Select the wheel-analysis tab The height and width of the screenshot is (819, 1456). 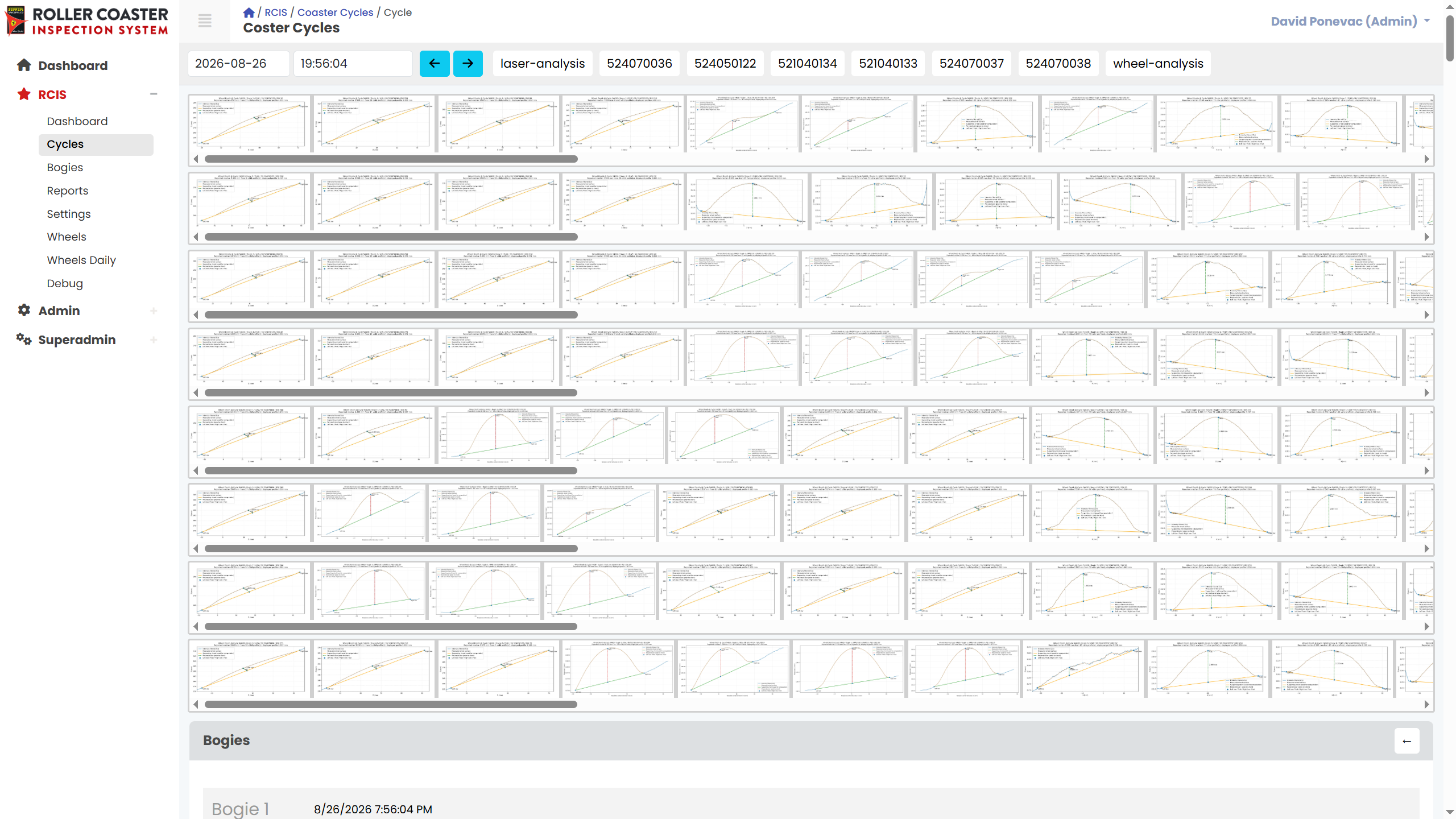click(x=1159, y=64)
